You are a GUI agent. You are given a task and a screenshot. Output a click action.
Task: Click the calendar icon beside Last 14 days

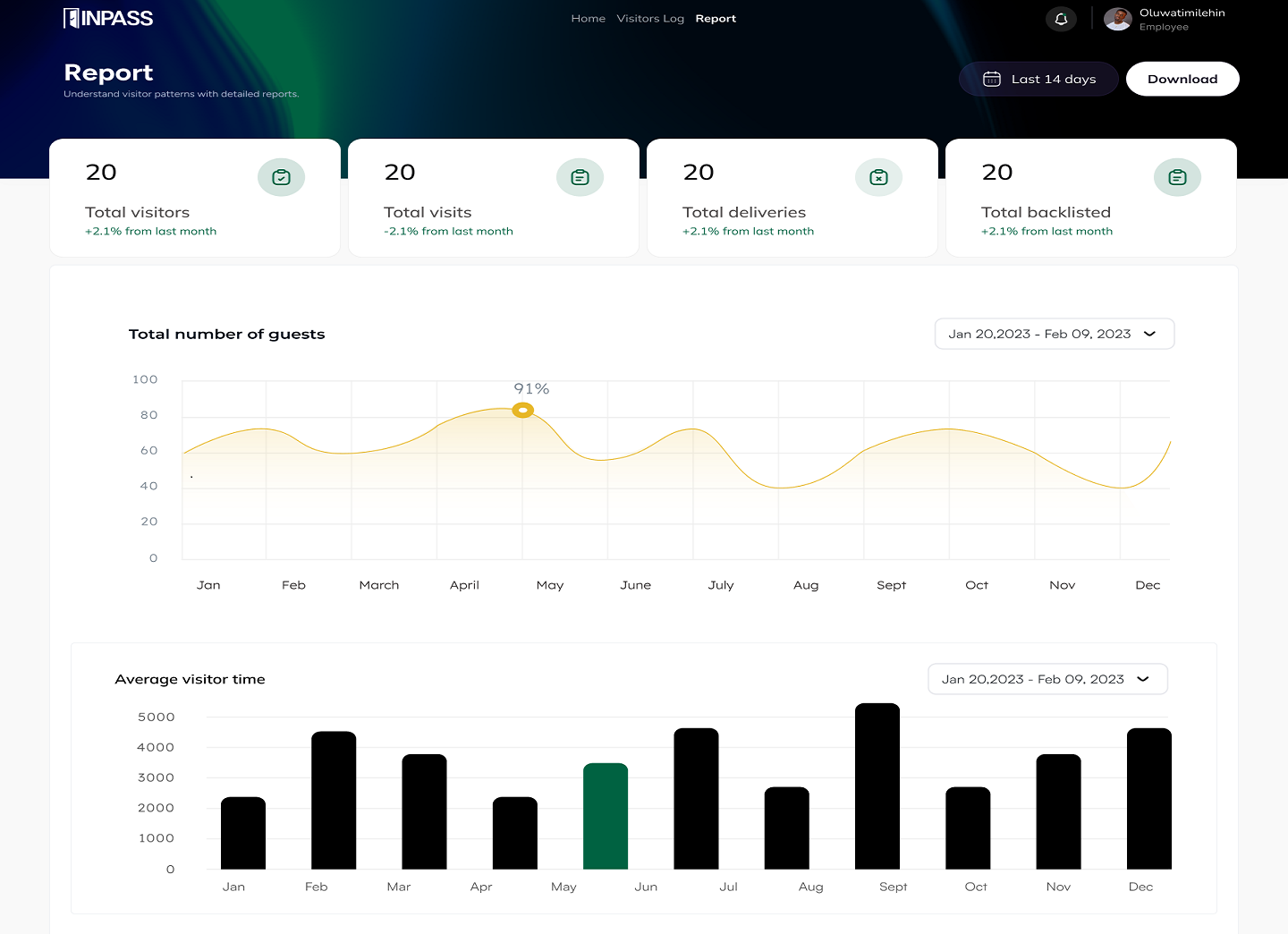991,79
